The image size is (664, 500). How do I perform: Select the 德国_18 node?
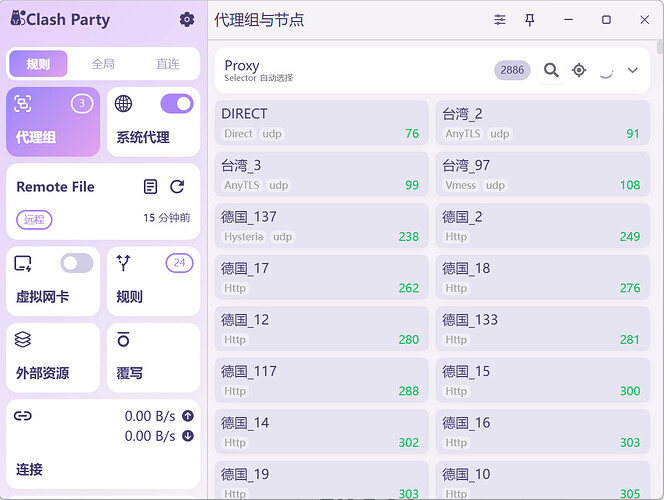tap(542, 277)
